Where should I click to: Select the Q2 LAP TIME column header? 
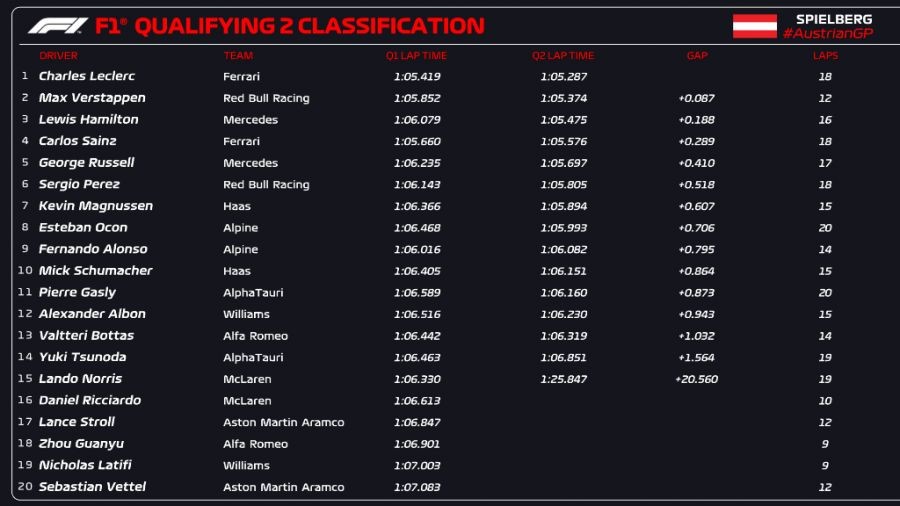pyautogui.click(x=562, y=56)
